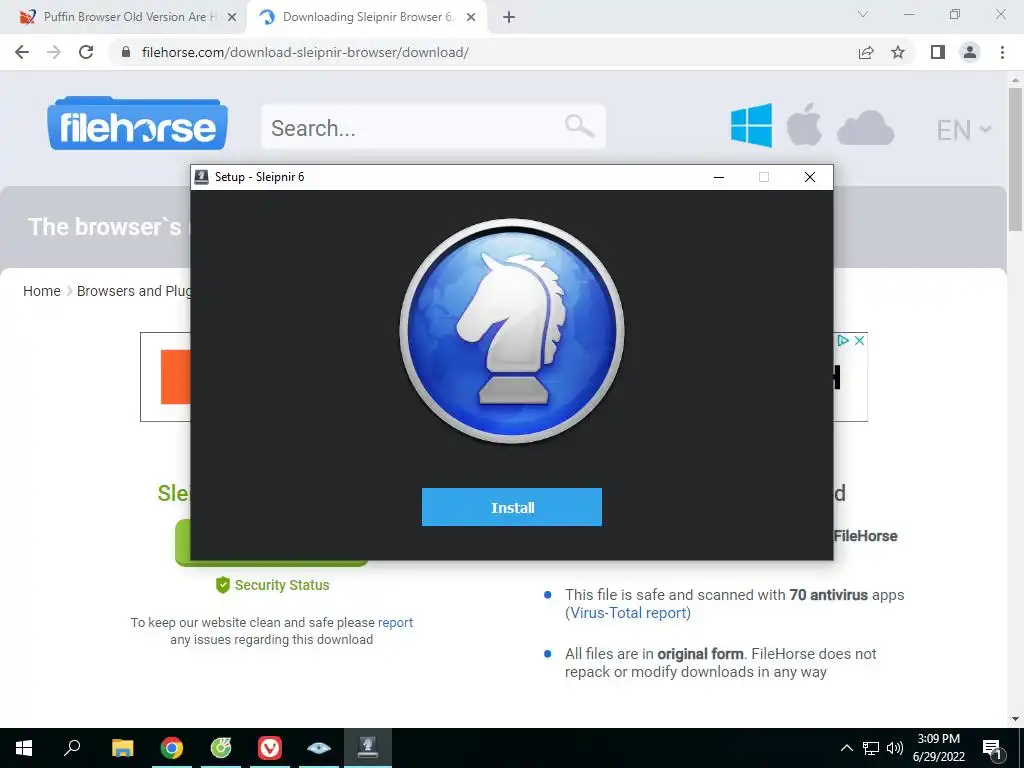Open network status tray icon
Image resolution: width=1024 pixels, height=768 pixels.
point(871,748)
